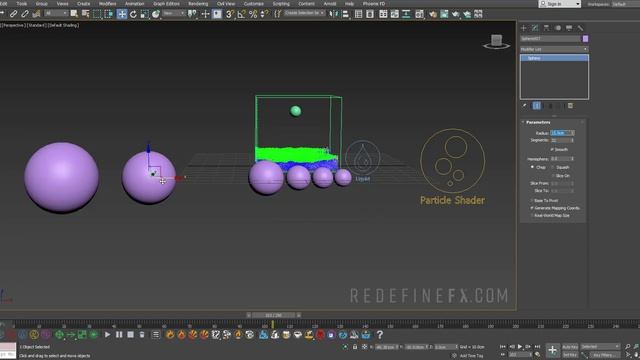640x360 pixels.
Task: Click Add Time Tag in status bar
Action: coord(471,356)
